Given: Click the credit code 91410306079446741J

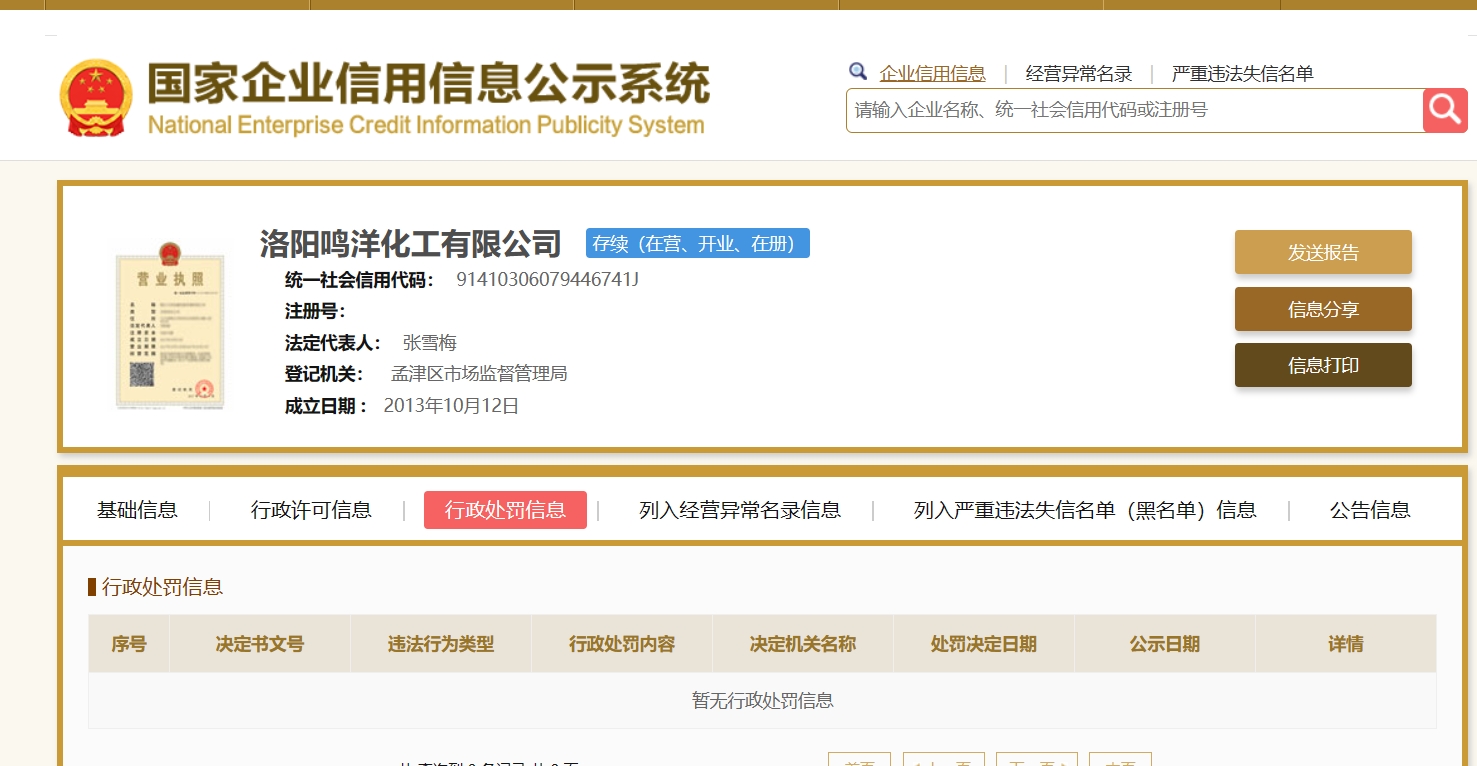Looking at the screenshot, I should point(547,279).
